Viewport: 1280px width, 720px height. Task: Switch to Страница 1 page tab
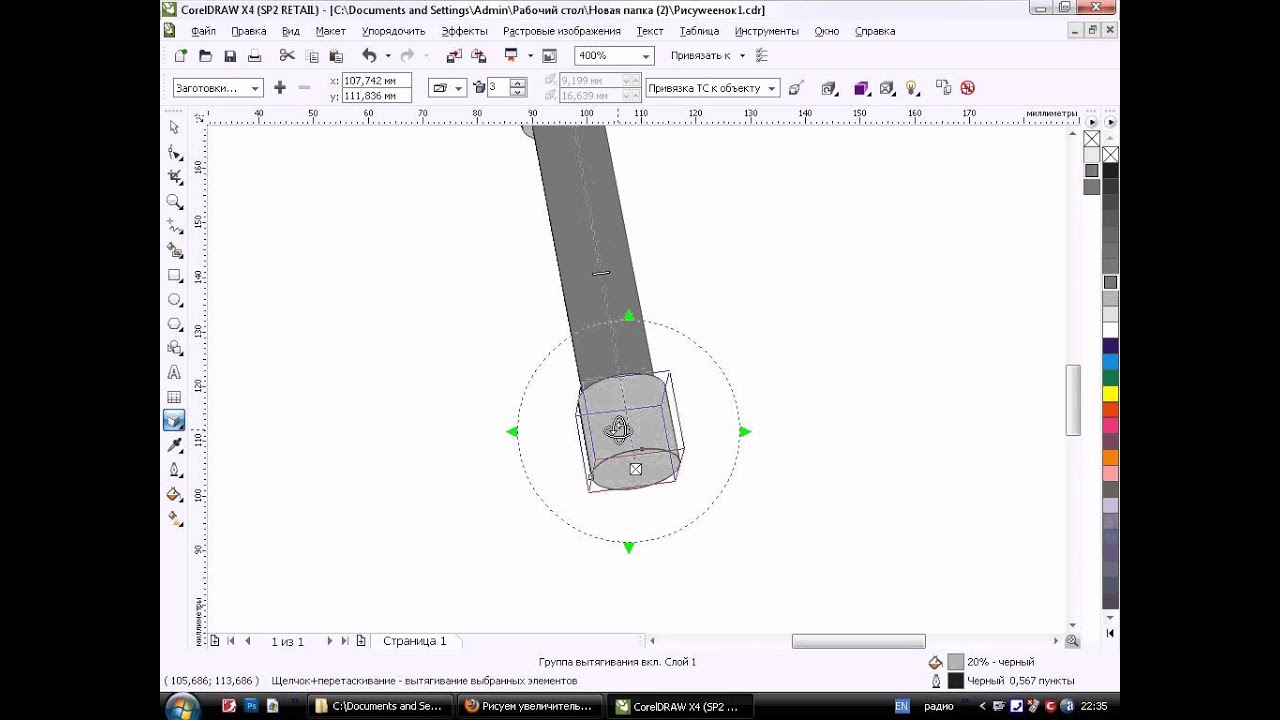pyautogui.click(x=414, y=641)
